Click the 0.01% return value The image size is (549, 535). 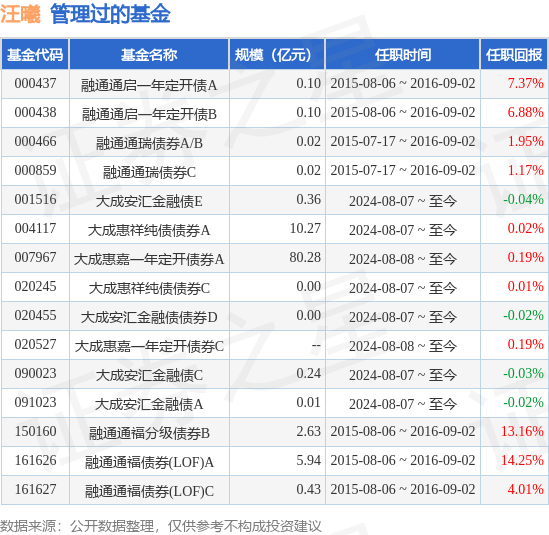(525, 287)
